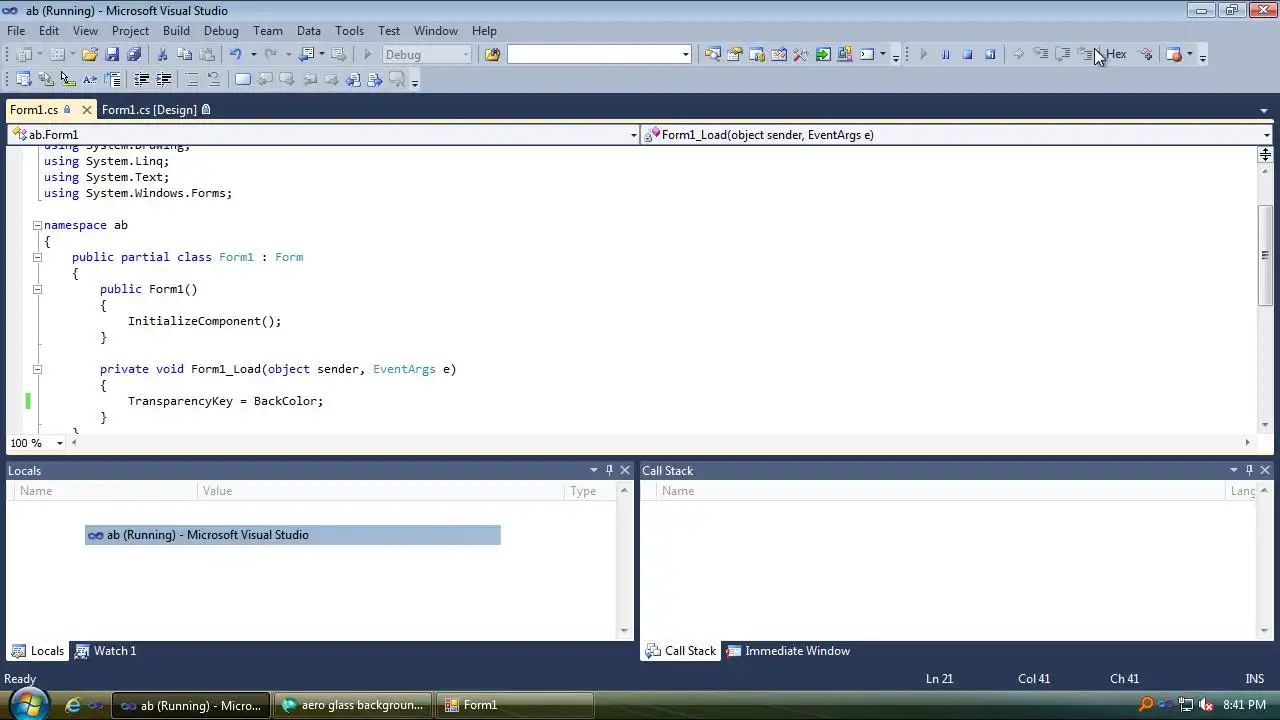This screenshot has width=1280, height=720.
Task: Click the code editor vertical scrollbar thumb
Action: click(x=1265, y=255)
